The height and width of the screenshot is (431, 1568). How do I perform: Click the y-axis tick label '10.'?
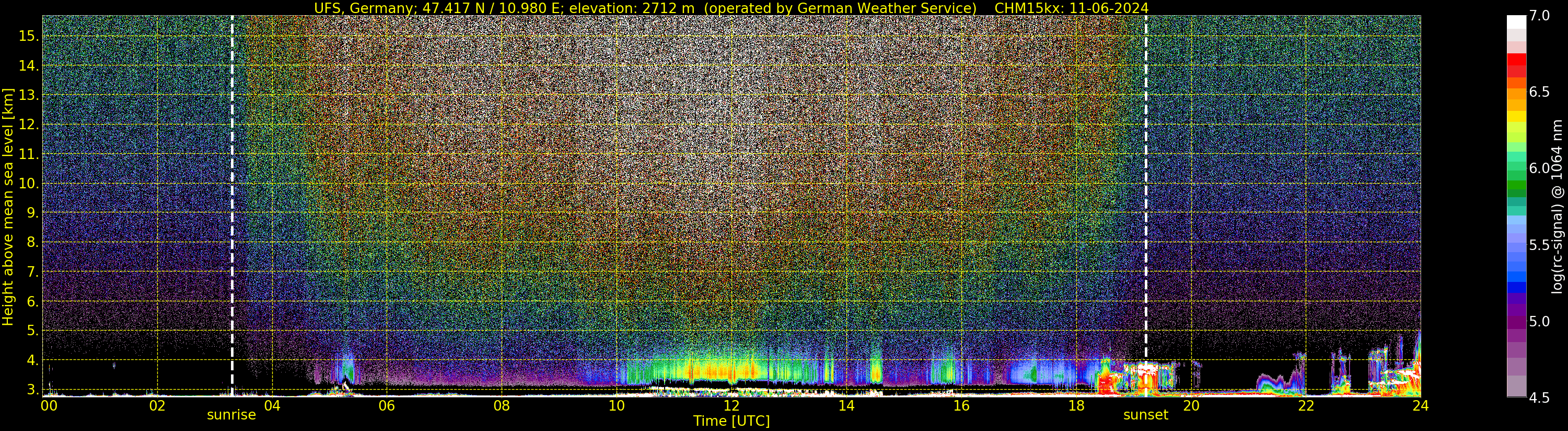point(29,184)
